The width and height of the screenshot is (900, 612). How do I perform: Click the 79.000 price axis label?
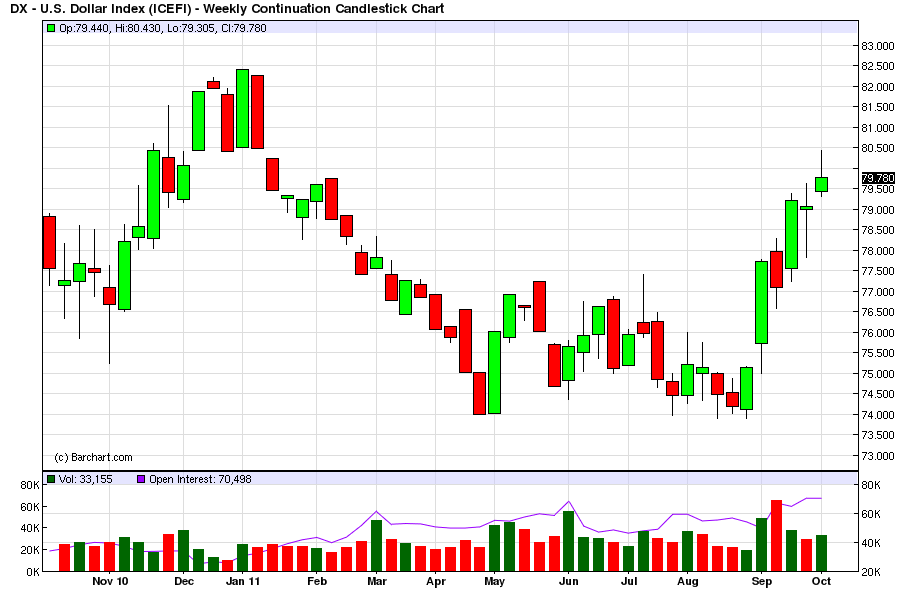pyautogui.click(x=878, y=210)
